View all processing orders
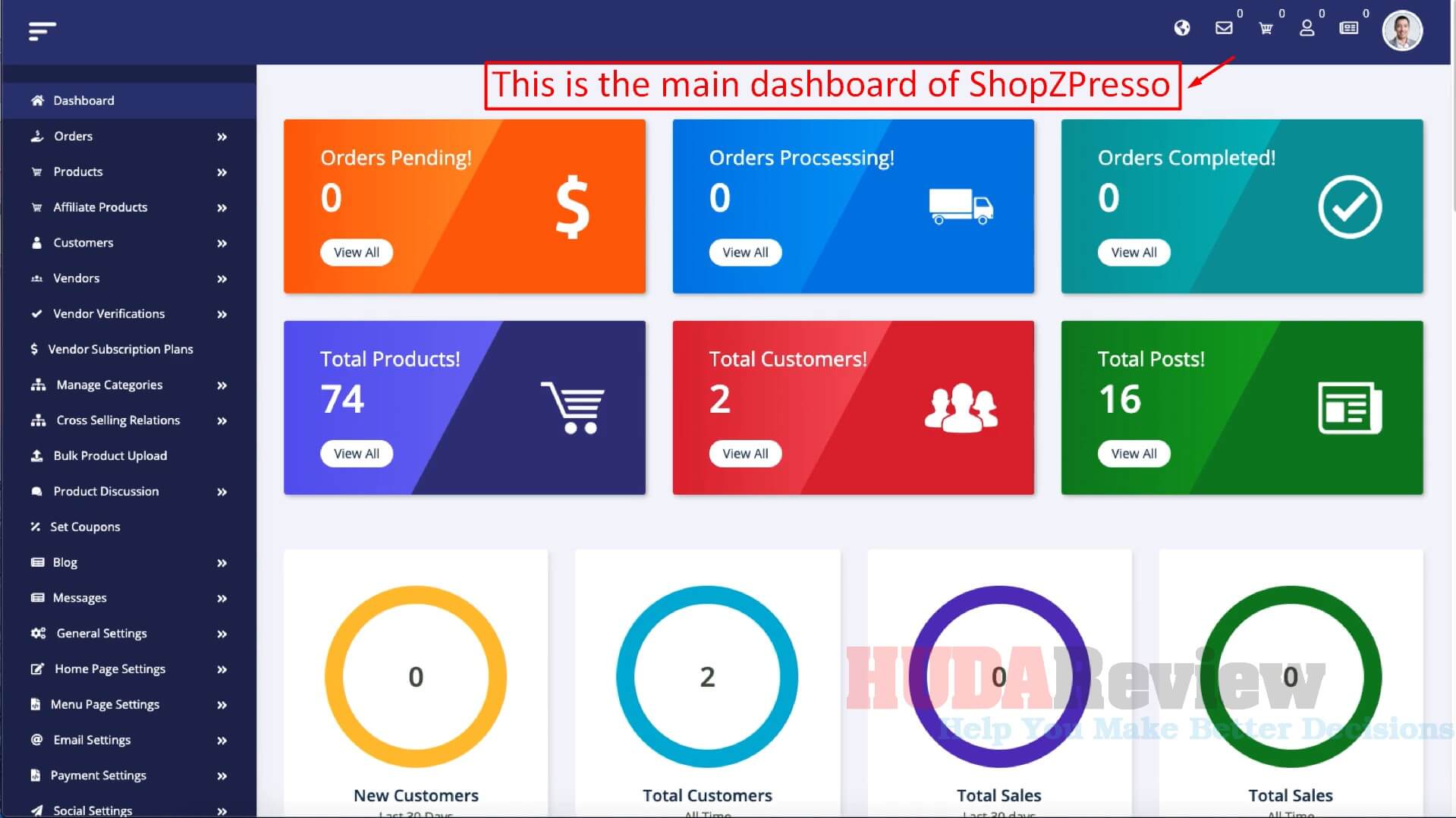The image size is (1456, 818). tap(745, 252)
